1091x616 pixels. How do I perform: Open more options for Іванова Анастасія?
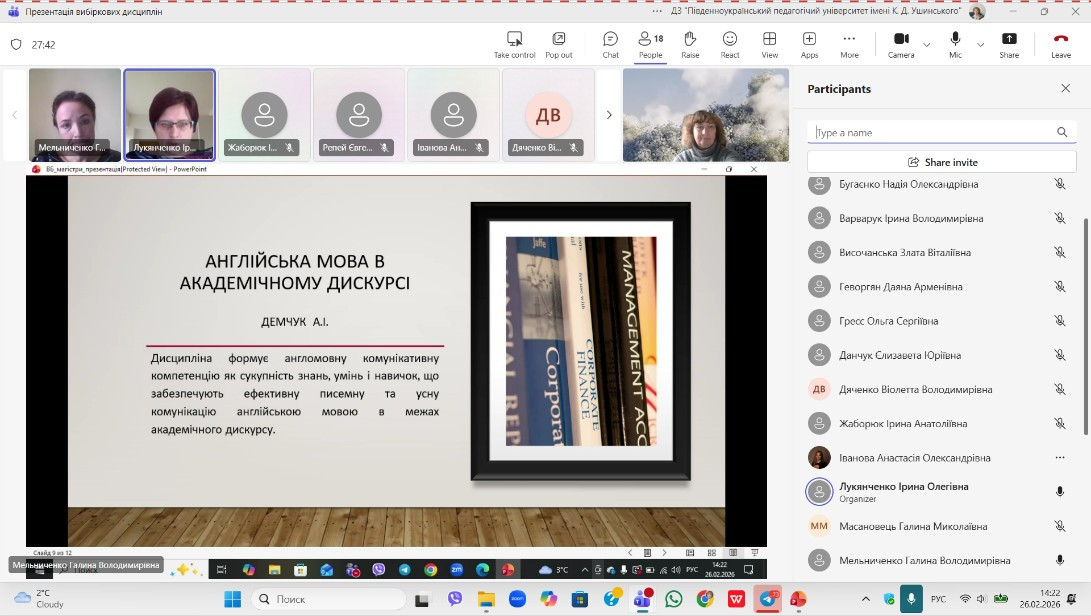coord(1060,458)
